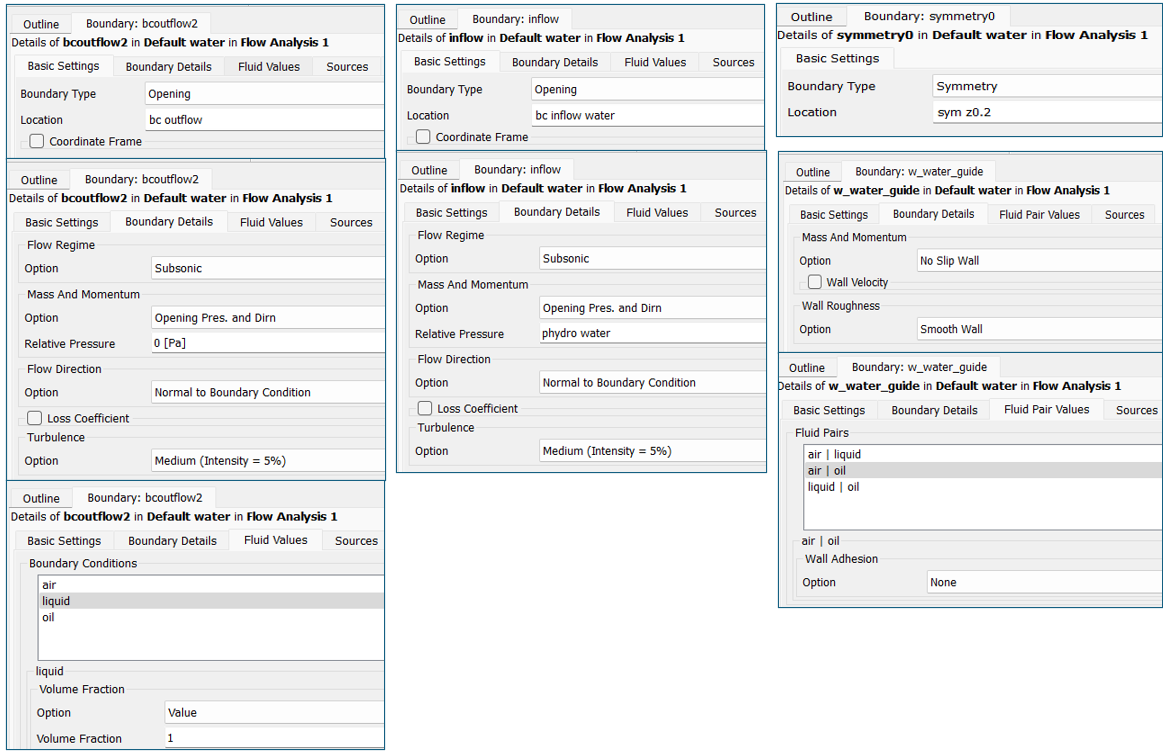Select oil in the Boundary Conditions list
This screenshot has height=755, width=1167.
pyautogui.click(x=48, y=617)
